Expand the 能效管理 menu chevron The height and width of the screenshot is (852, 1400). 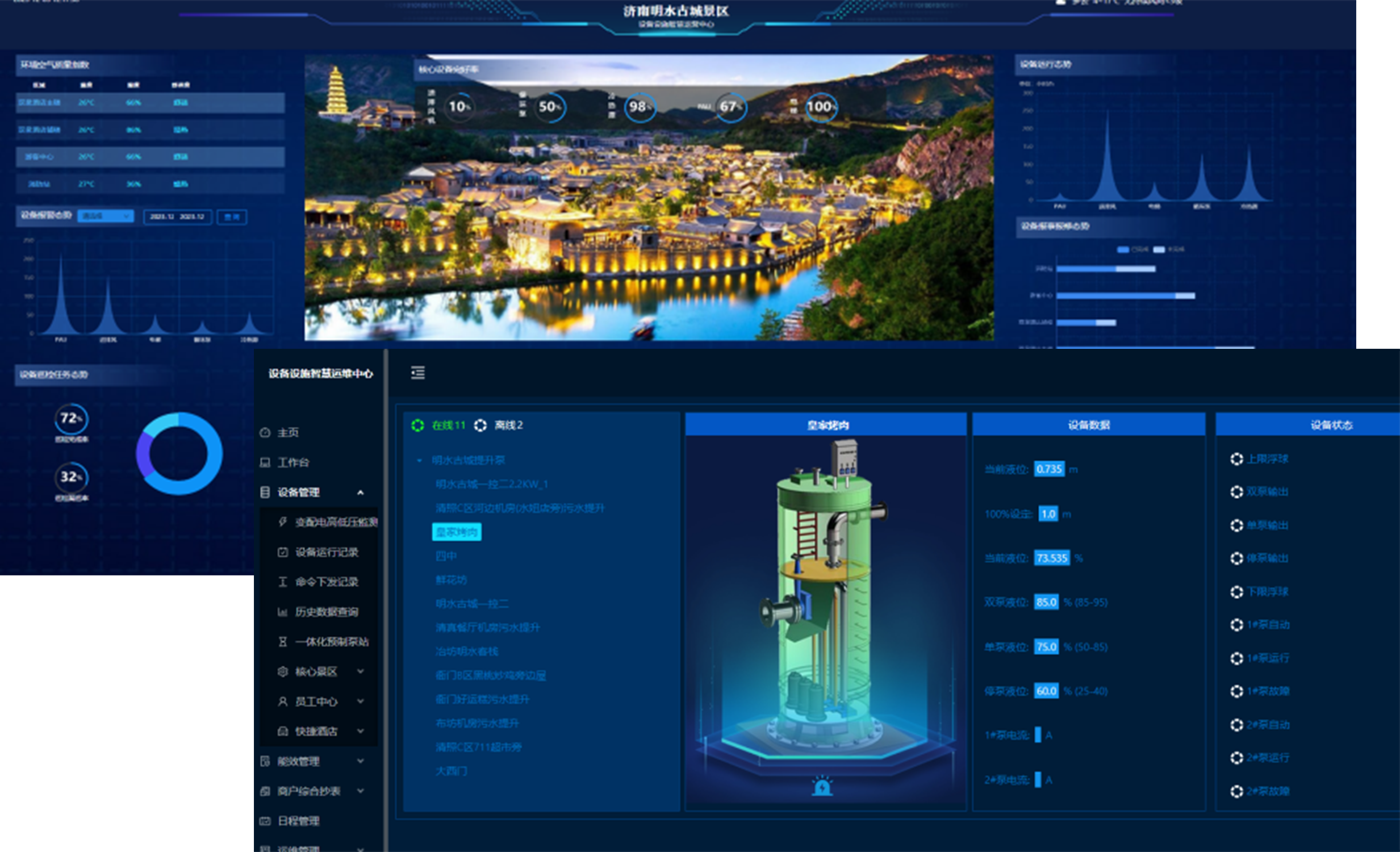coord(360,761)
